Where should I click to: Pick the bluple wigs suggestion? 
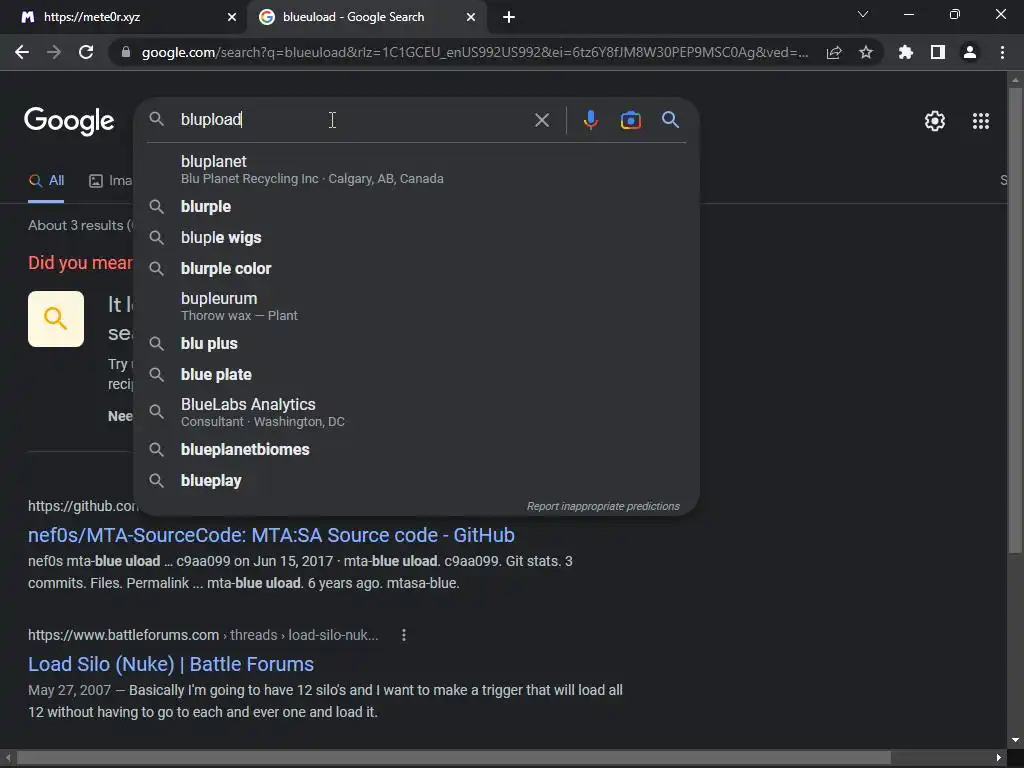417,238
